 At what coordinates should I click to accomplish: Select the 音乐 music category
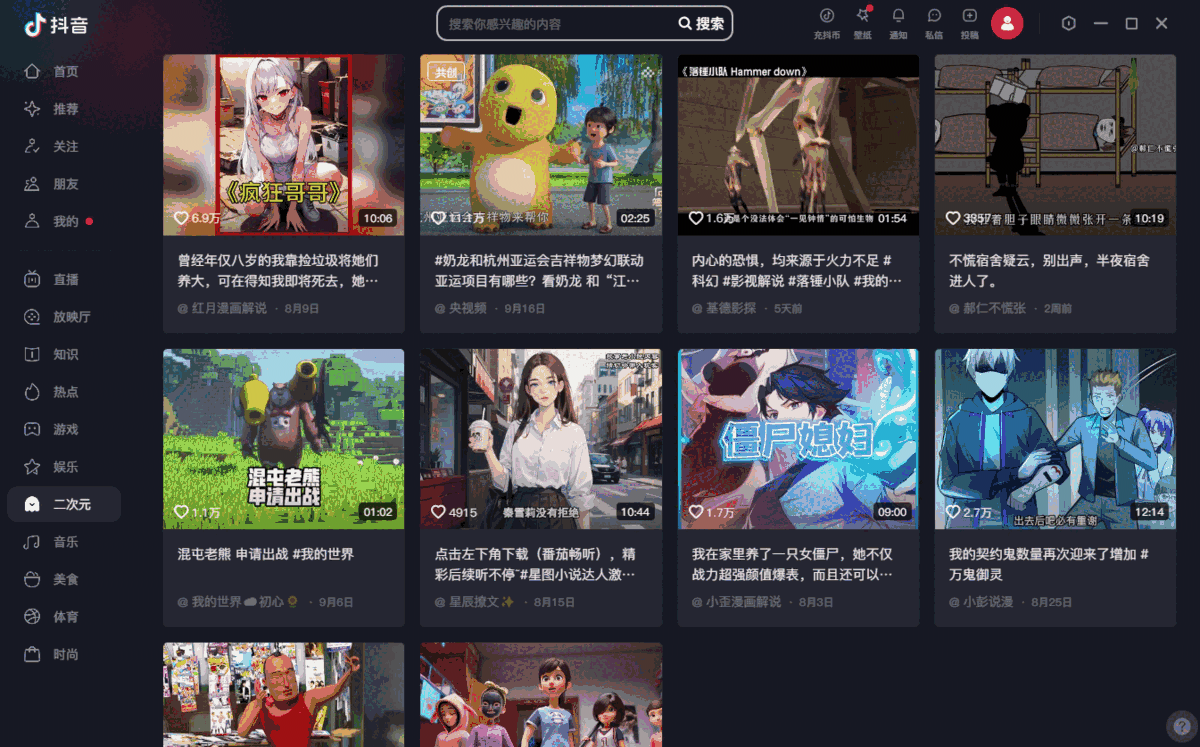point(62,541)
